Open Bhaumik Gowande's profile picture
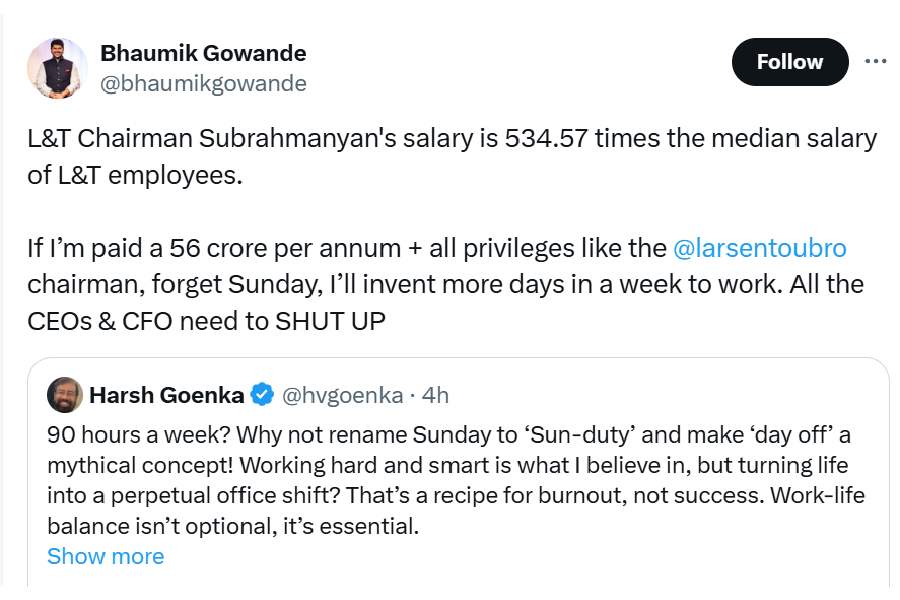900x600 pixels. pos(56,68)
